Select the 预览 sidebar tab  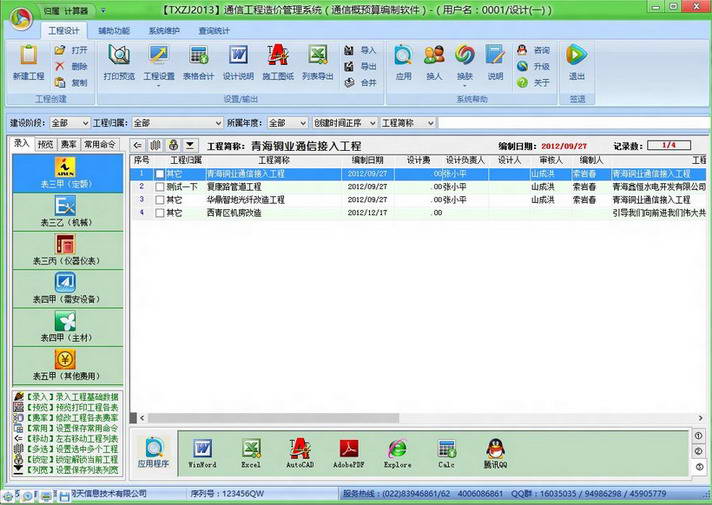point(45,144)
